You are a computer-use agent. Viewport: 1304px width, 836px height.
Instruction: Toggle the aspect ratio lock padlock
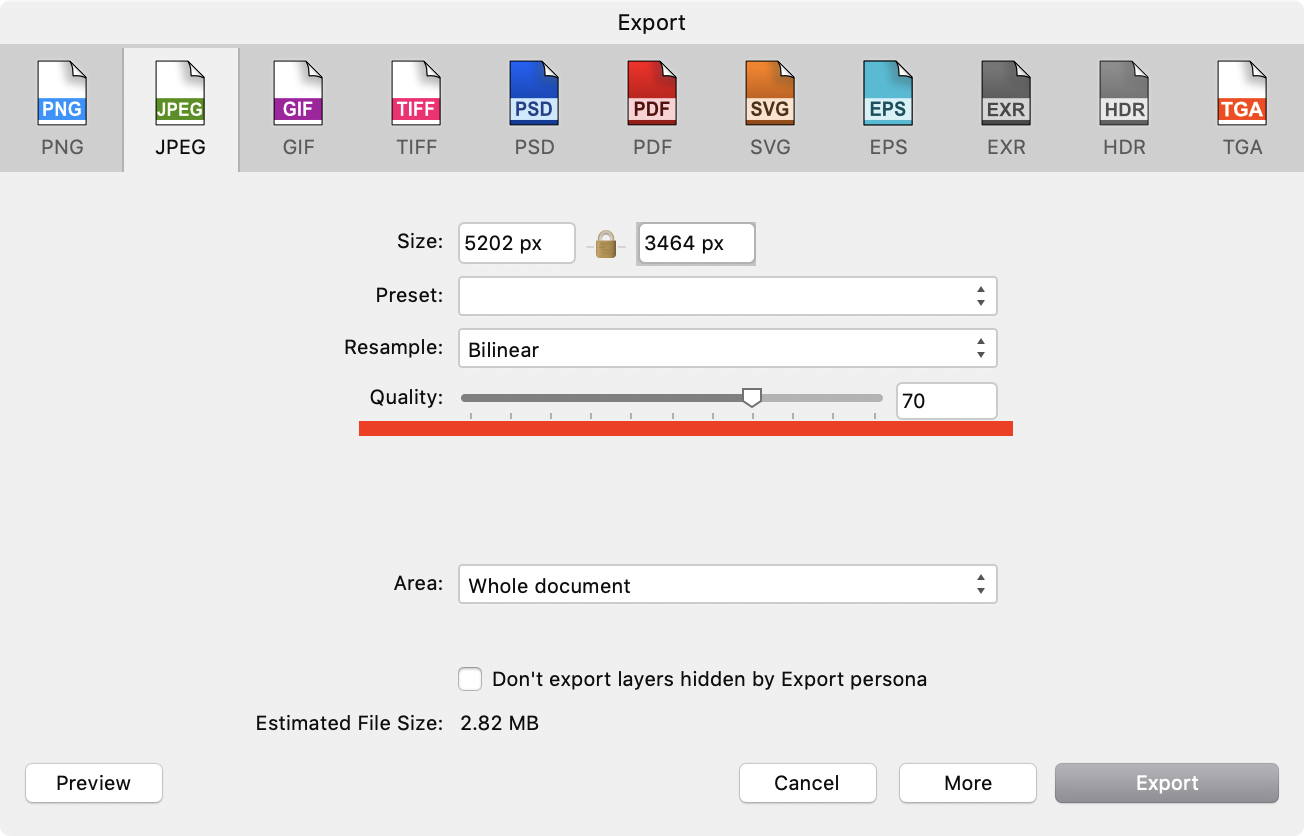[605, 243]
